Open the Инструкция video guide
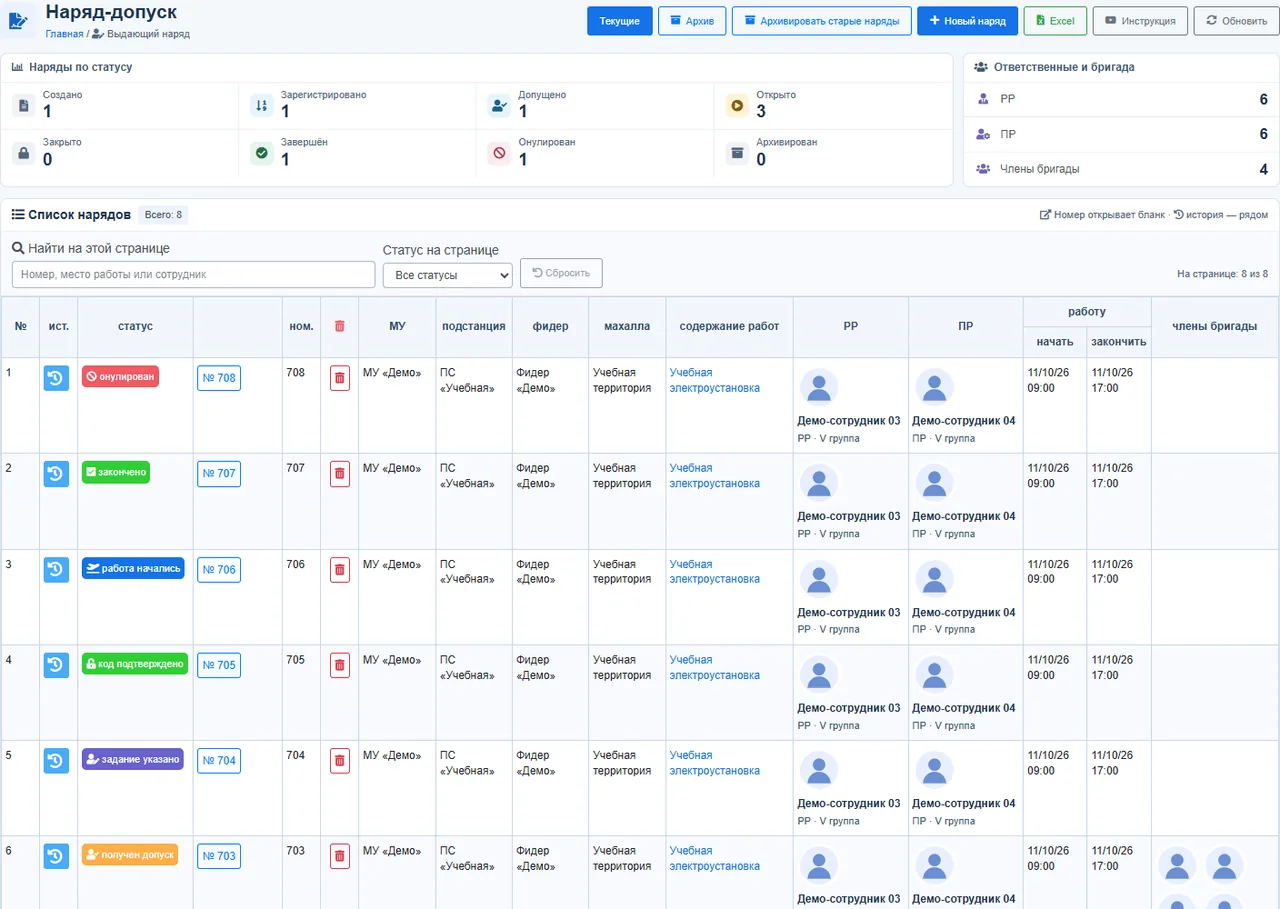 pos(1140,21)
